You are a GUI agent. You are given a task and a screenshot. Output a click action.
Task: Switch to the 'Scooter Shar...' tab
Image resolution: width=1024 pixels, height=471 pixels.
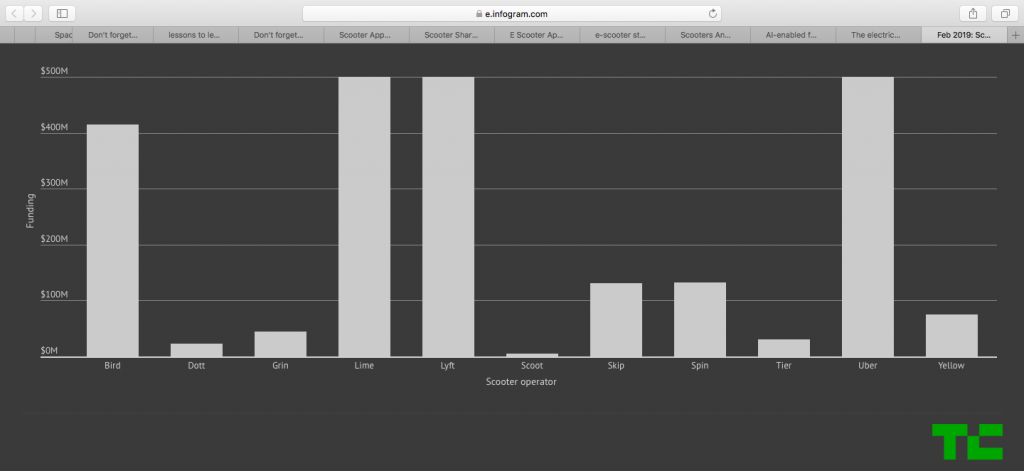point(452,34)
